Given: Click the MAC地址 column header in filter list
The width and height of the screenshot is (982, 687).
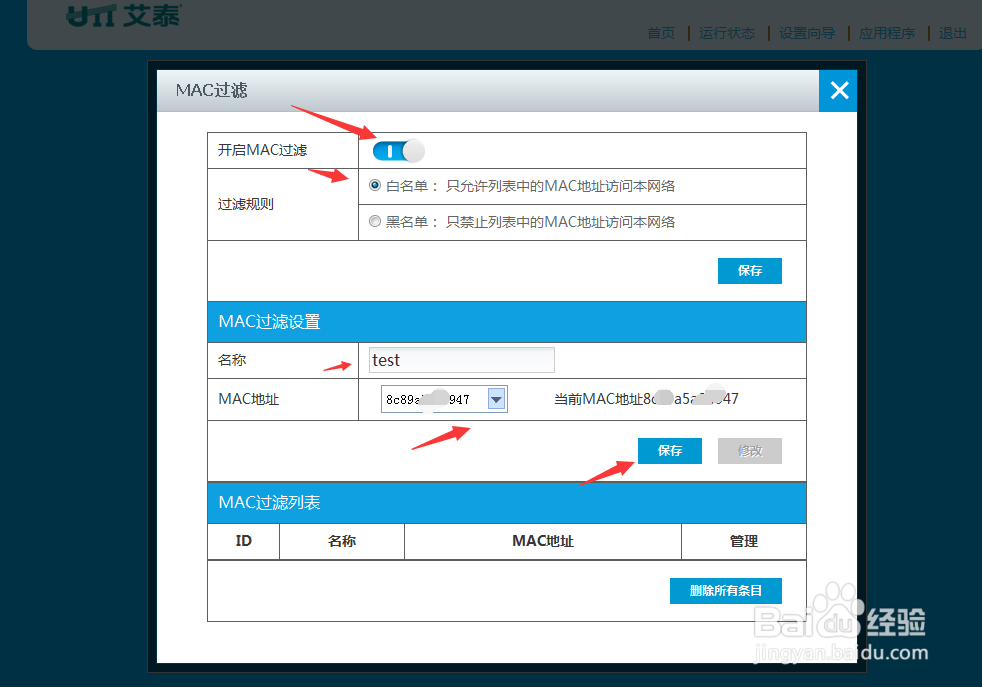Looking at the screenshot, I should (543, 541).
